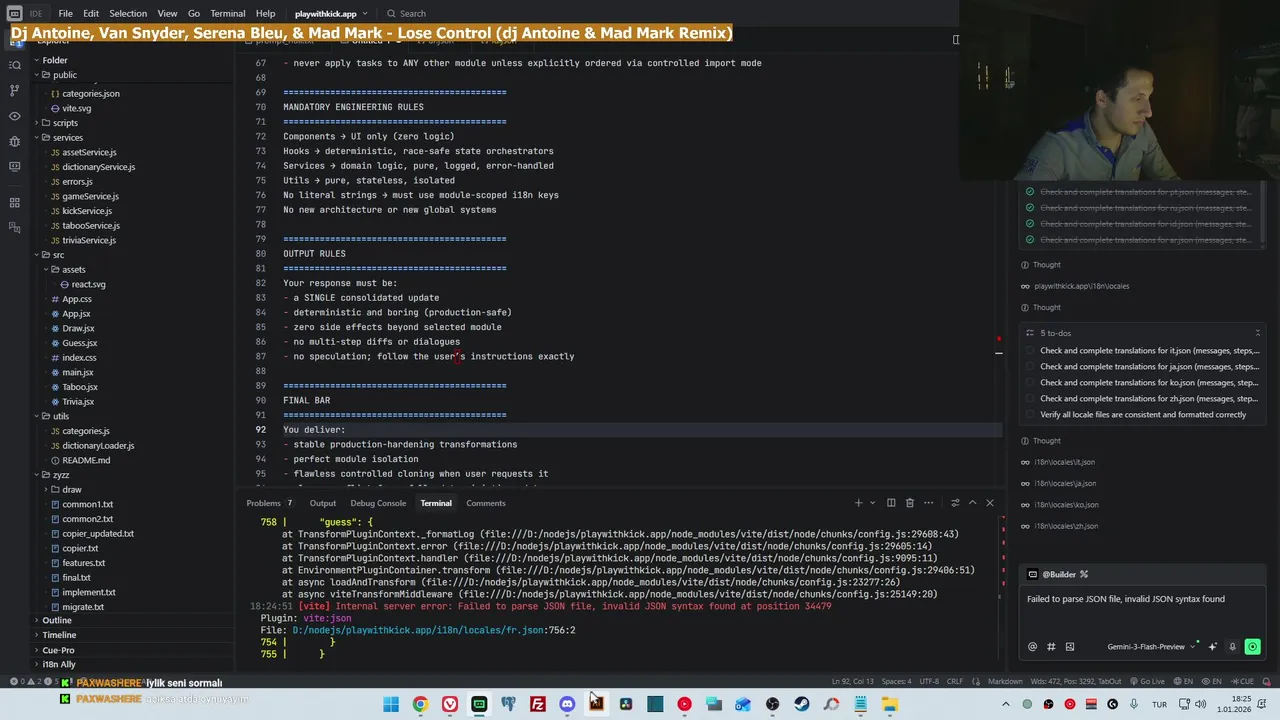1280x720 pixels.
Task: Add a new terminal with plus icon
Action: coord(858,503)
